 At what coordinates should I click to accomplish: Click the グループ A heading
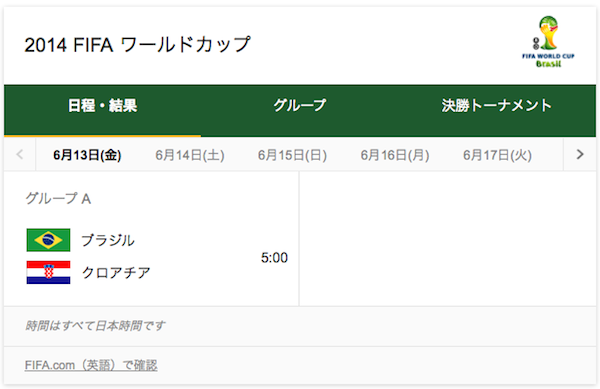point(58,199)
